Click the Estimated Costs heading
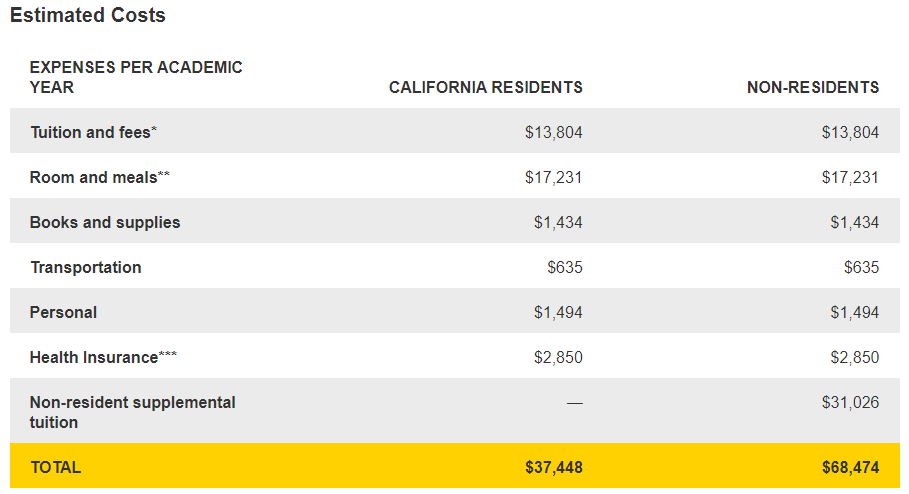909x494 pixels. [88, 16]
